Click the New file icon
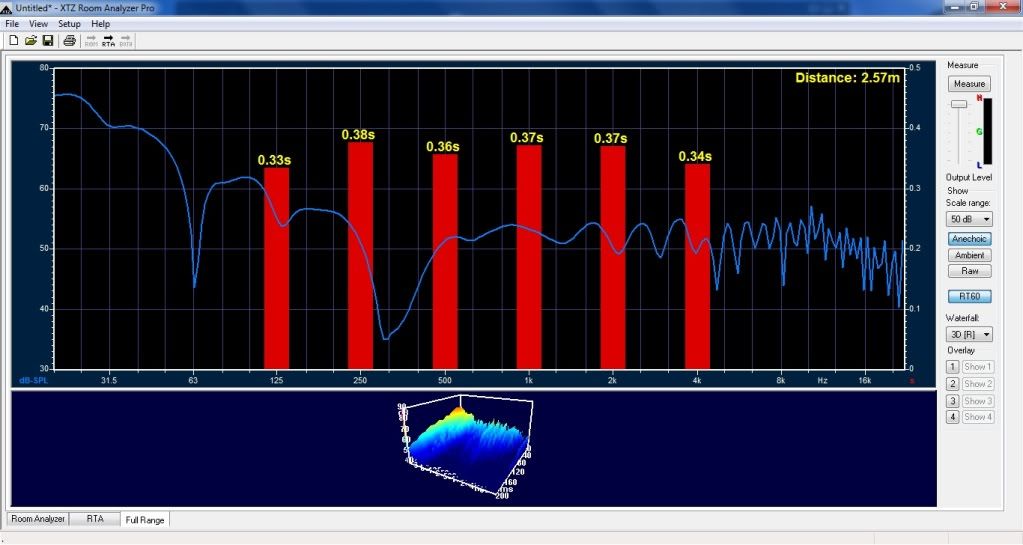The width and height of the screenshot is (1023, 545). point(14,41)
